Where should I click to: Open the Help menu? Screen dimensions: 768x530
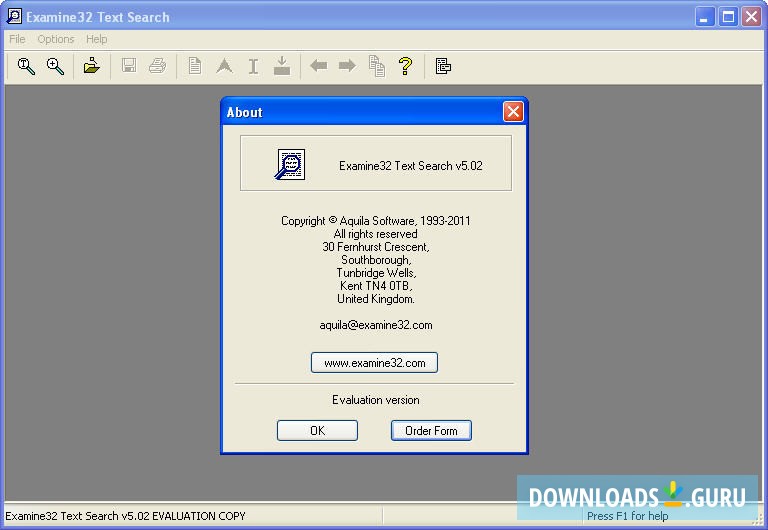pos(96,39)
